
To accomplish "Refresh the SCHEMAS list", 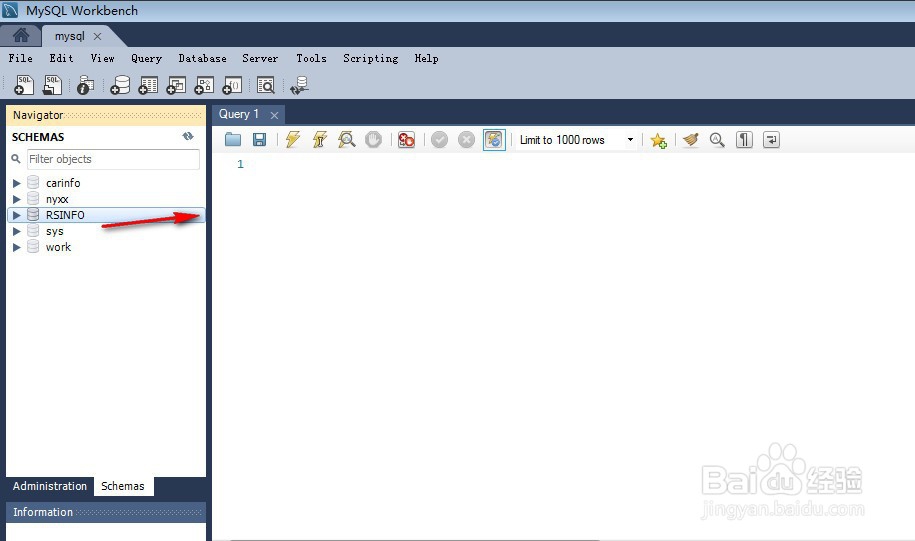I will [x=188, y=136].
